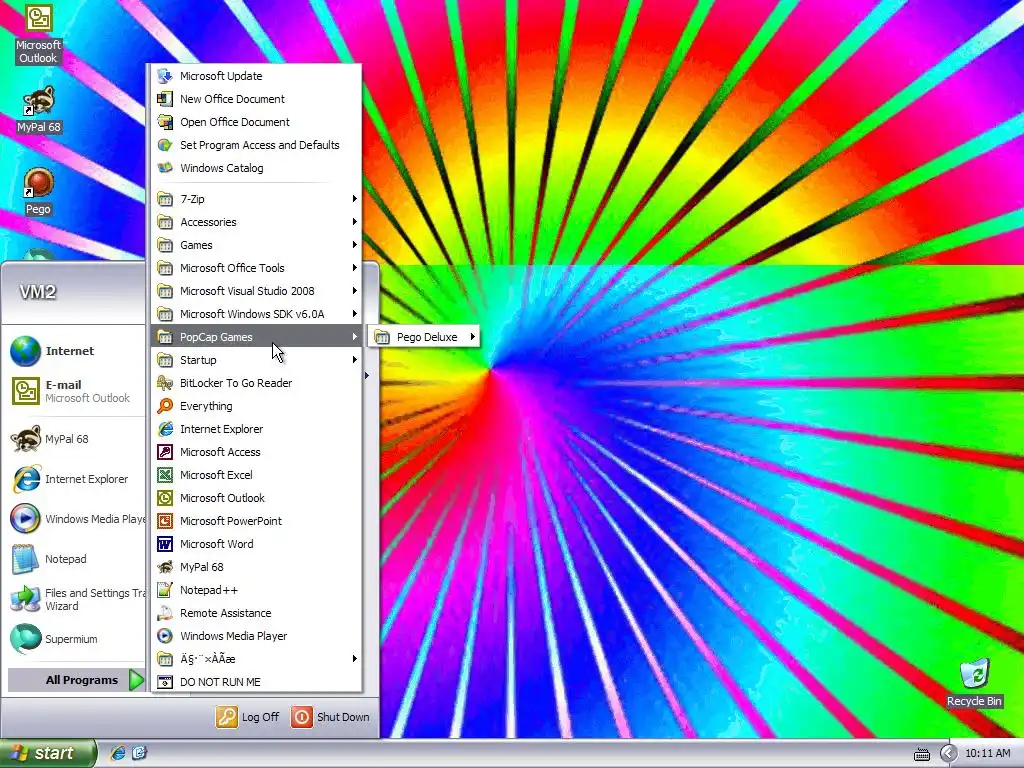The image size is (1024, 768).
Task: Open the Open Office Document entry
Action: click(255, 122)
